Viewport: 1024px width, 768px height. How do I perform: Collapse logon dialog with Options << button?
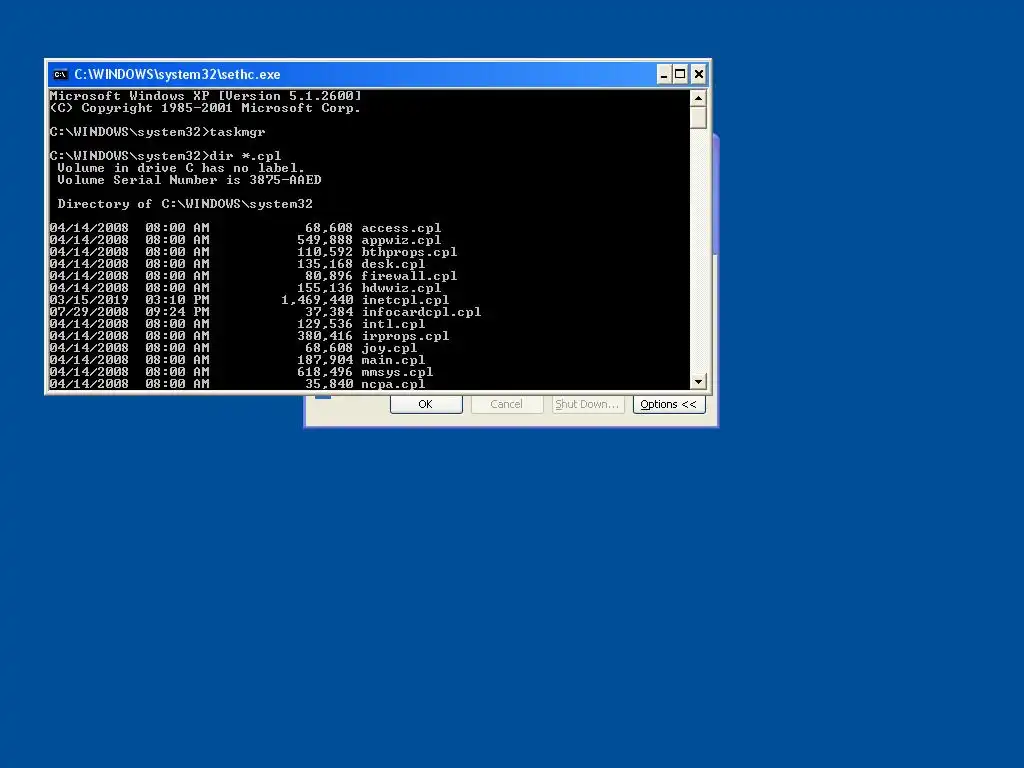click(669, 404)
